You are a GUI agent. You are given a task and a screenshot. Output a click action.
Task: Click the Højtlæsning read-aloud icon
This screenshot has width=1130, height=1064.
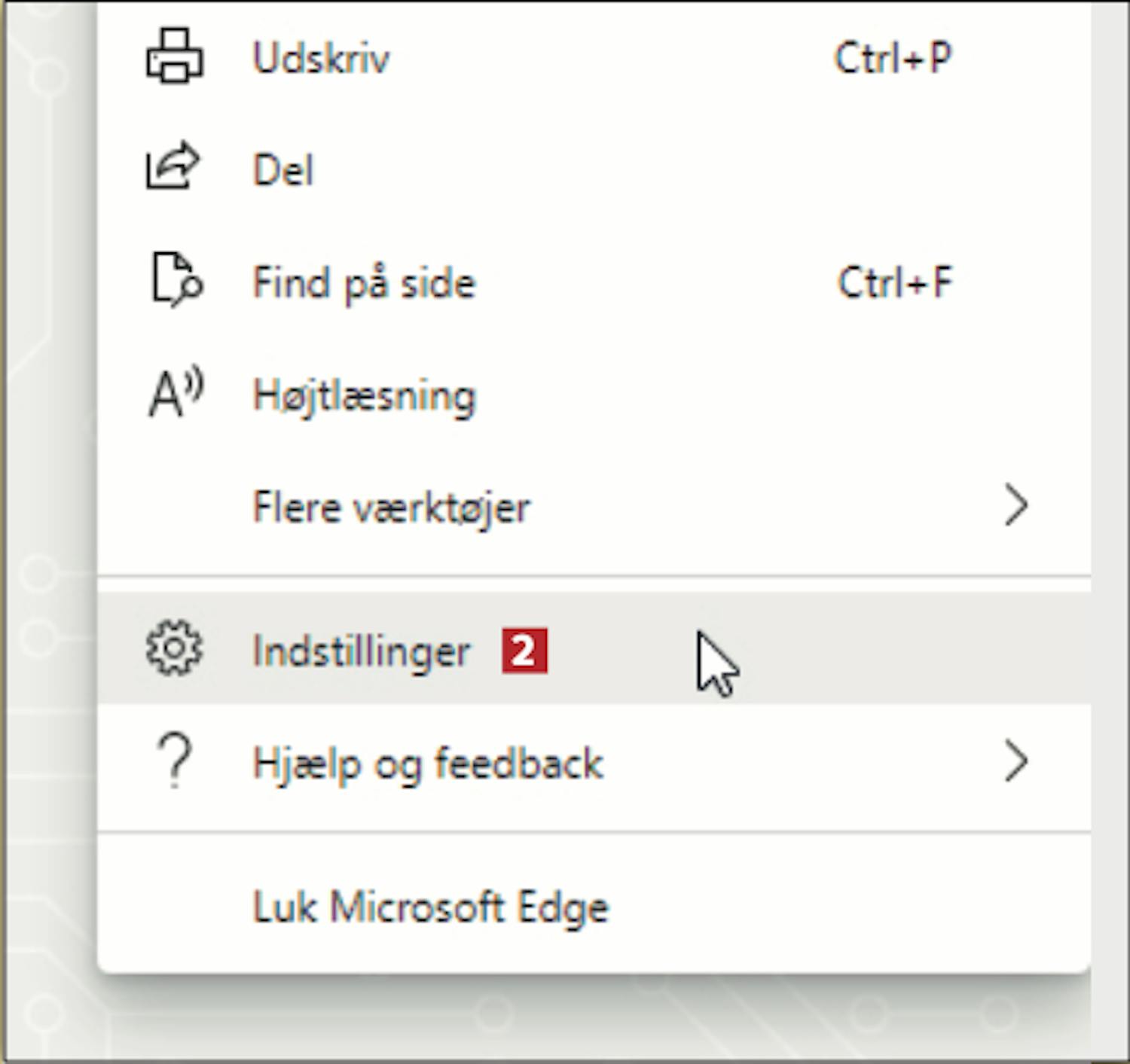tap(176, 392)
